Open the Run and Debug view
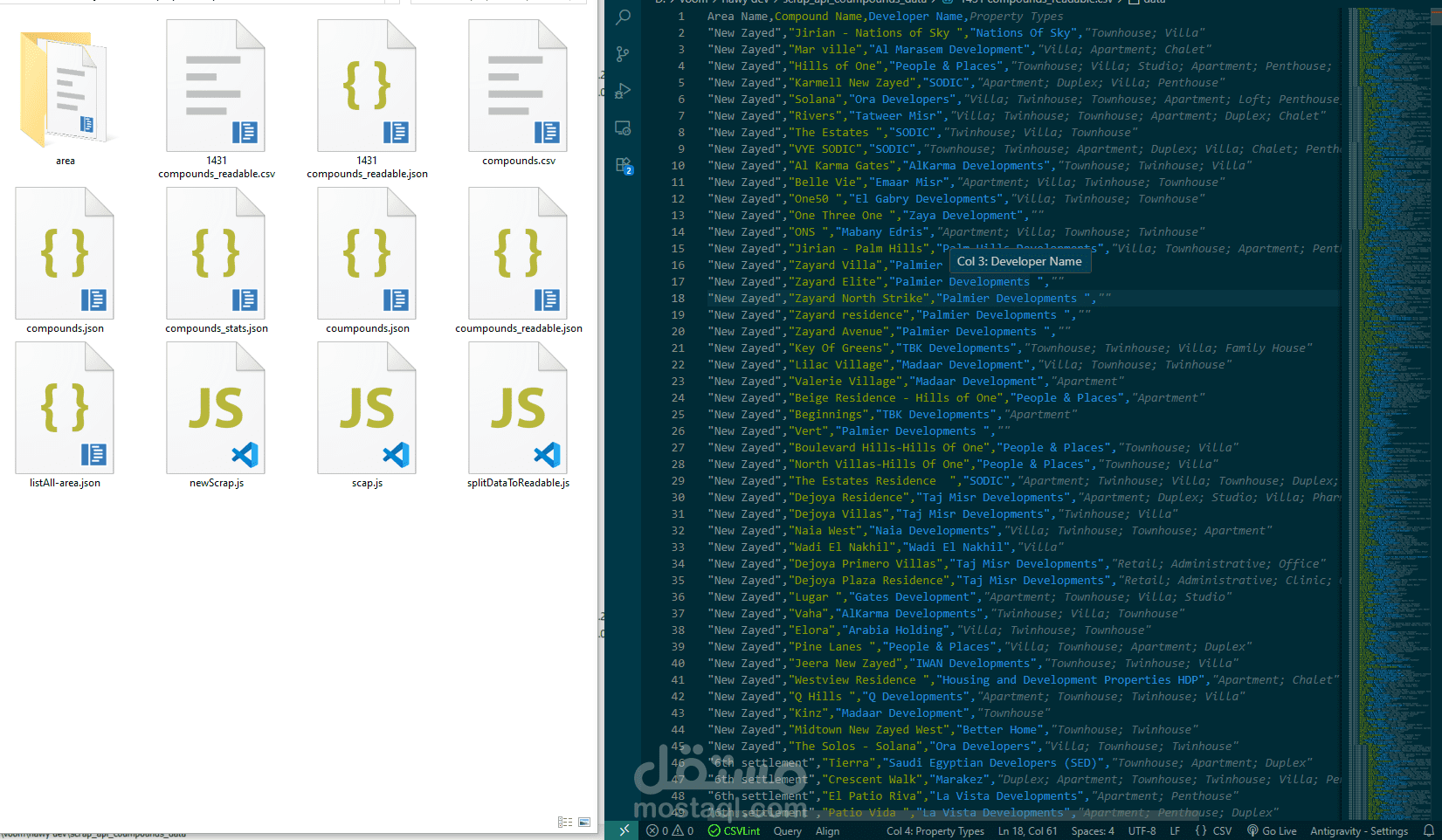This screenshot has height=840, width=1442. click(x=623, y=91)
